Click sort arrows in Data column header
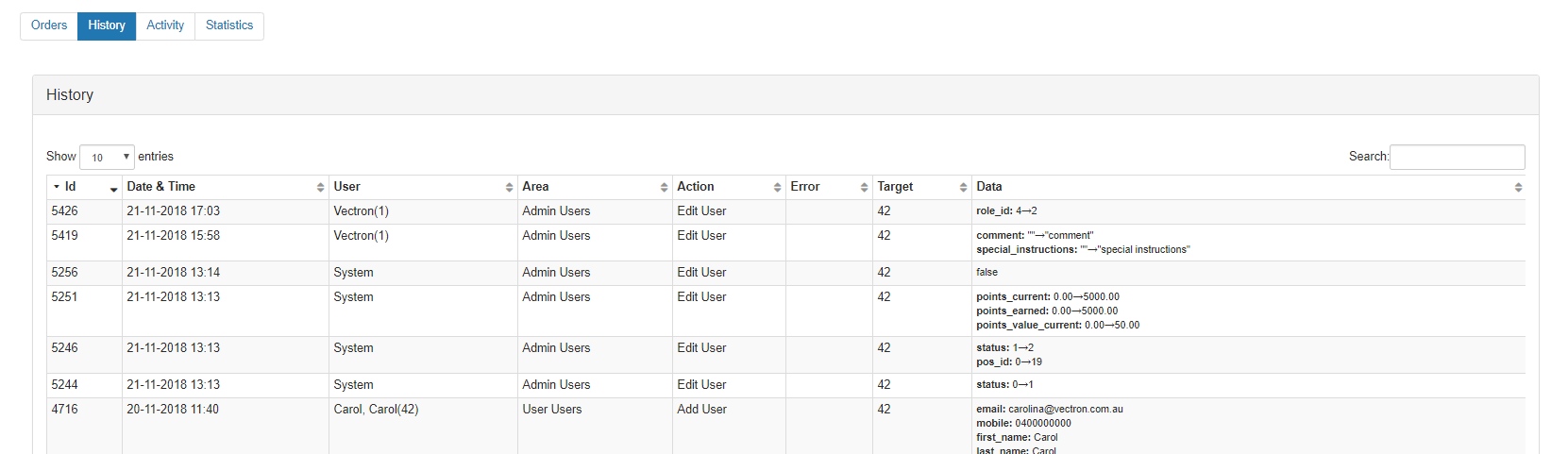Viewport: 1568px width, 454px height. [x=1518, y=188]
